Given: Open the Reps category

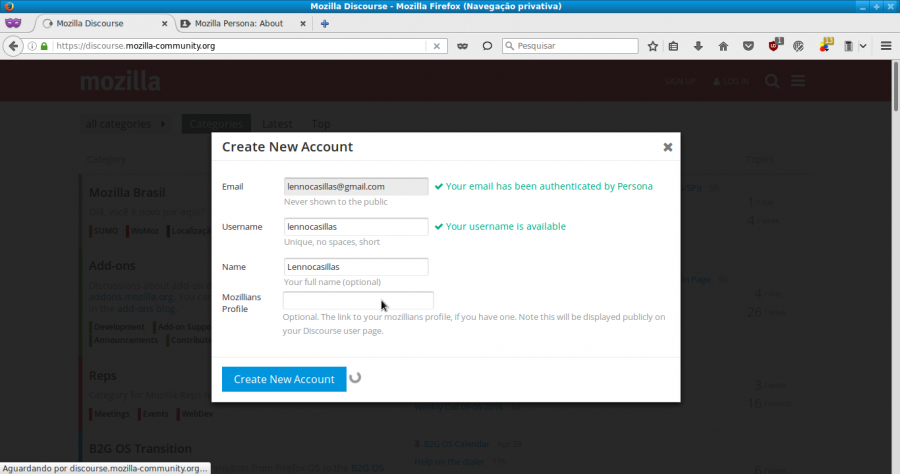Looking at the screenshot, I should click(x=102, y=376).
